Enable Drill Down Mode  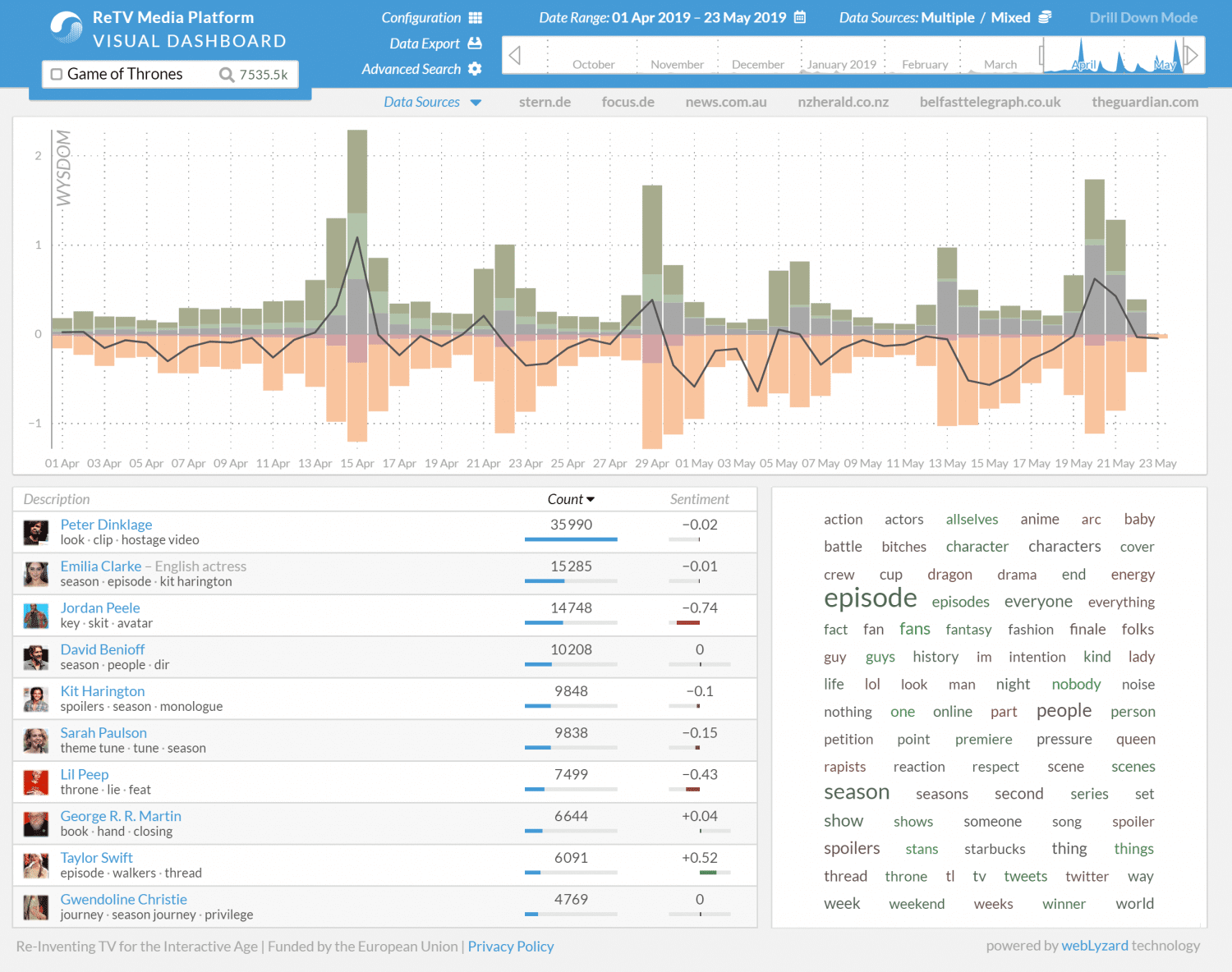pyautogui.click(x=1143, y=17)
